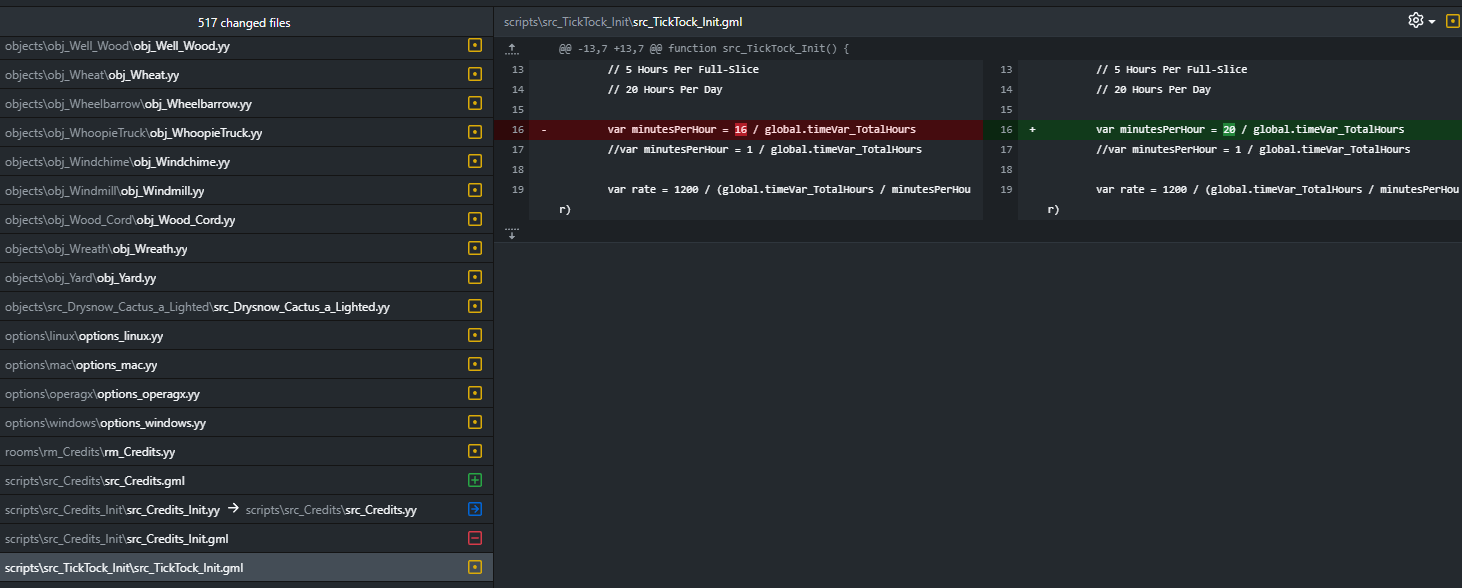The image size is (1462, 588).
Task: Click the hunk header '@@ -13,7 +13,7 @@'
Action: [x=704, y=48]
